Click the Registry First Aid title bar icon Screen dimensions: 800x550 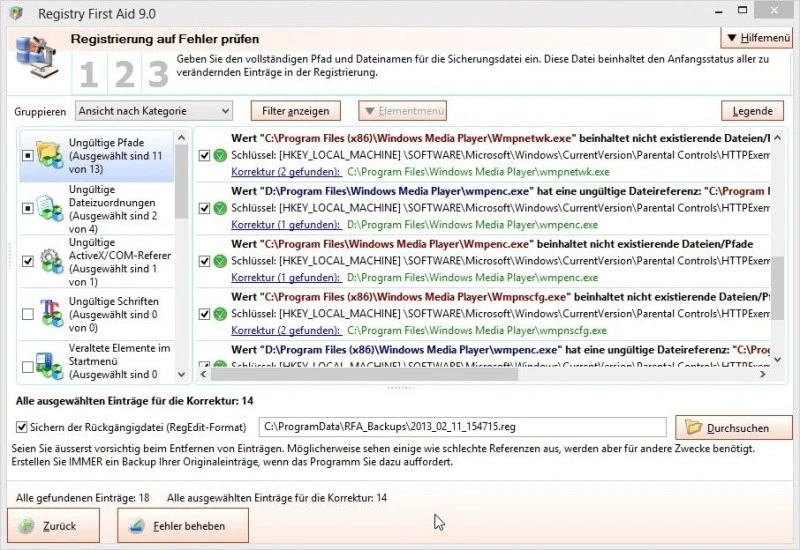coord(16,13)
